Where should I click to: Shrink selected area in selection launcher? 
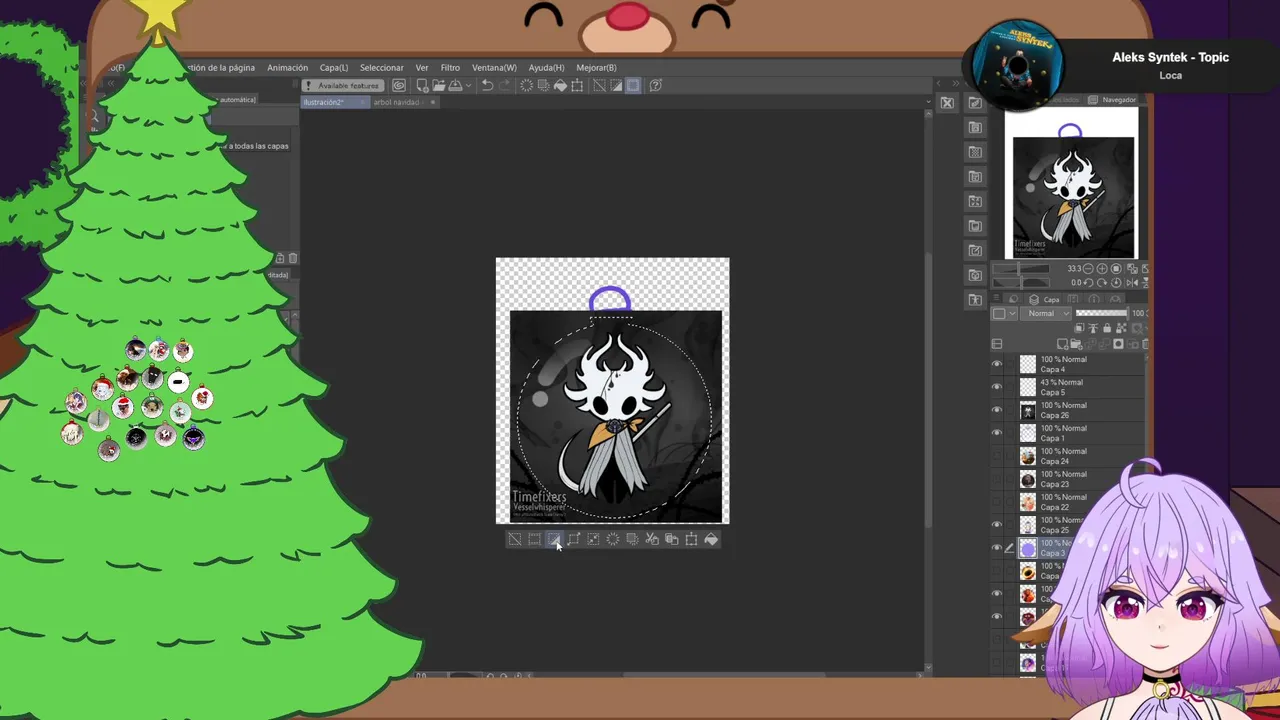[593, 539]
